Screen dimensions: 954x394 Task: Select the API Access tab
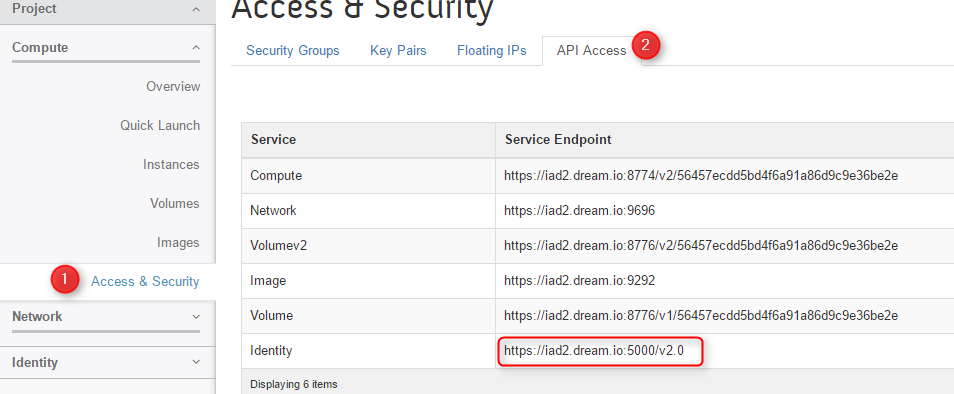click(x=591, y=50)
